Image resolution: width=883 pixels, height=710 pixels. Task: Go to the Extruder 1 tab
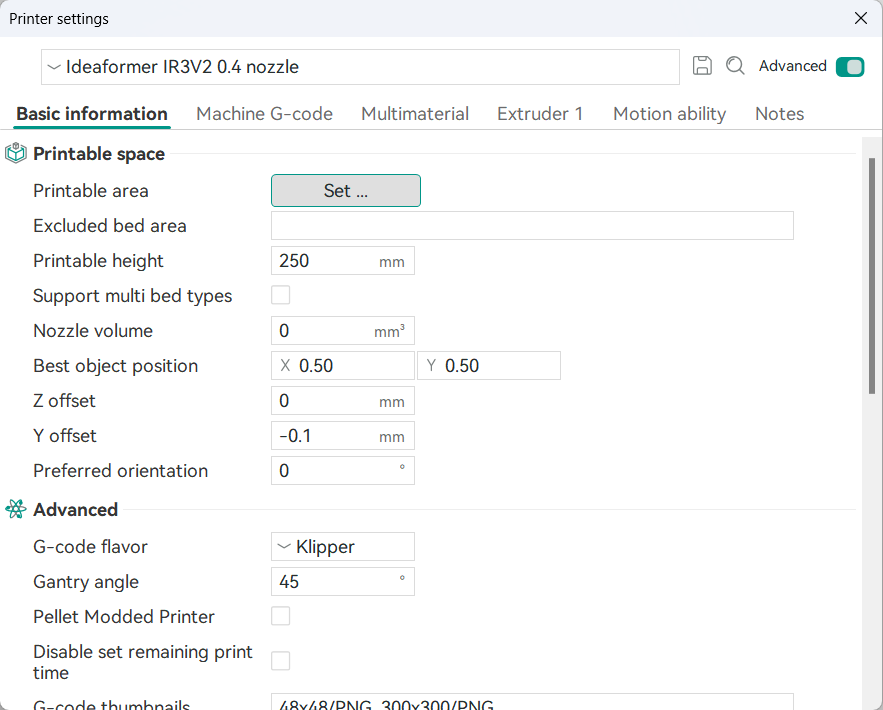click(x=540, y=114)
